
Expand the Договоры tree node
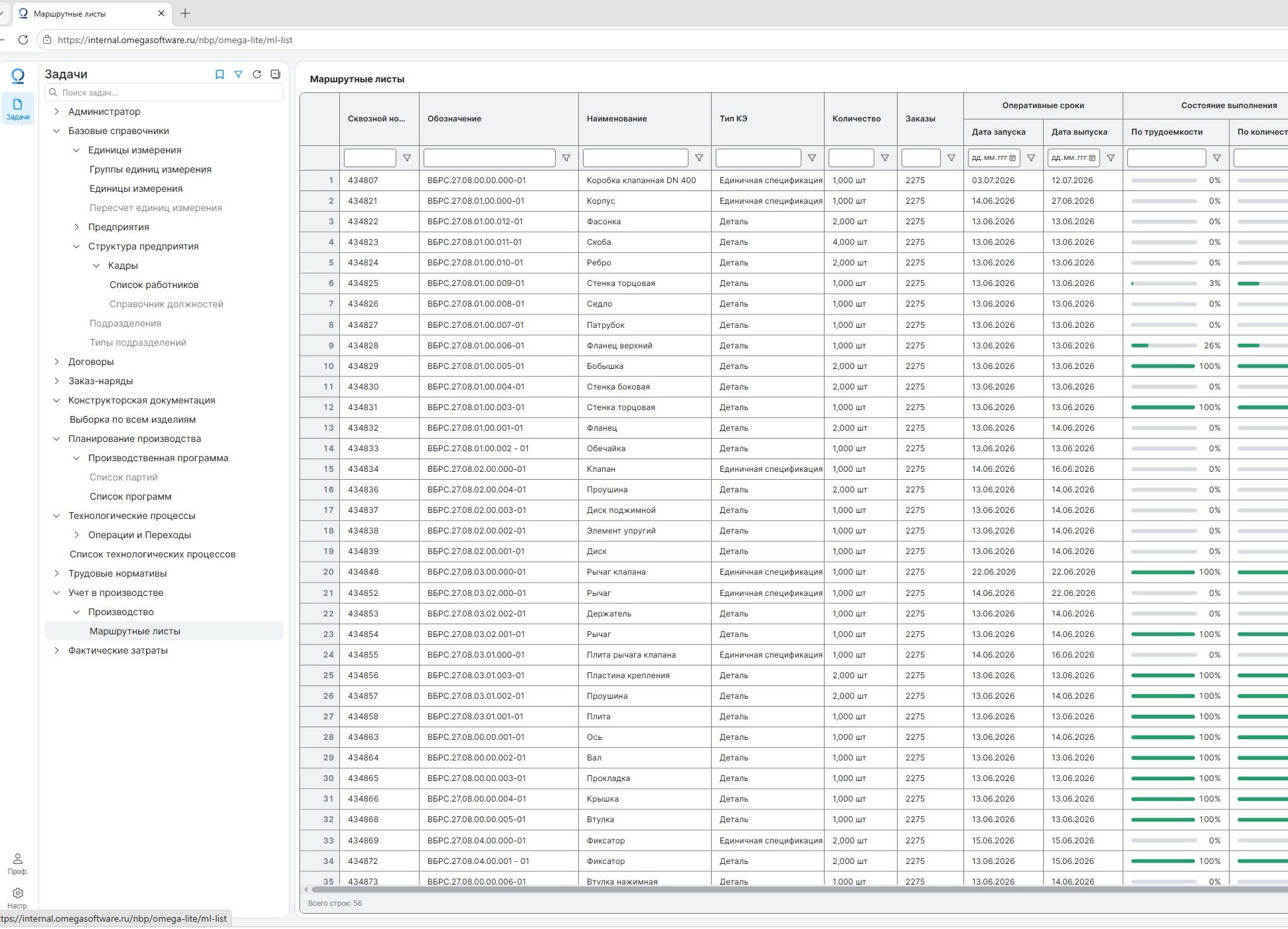point(56,362)
